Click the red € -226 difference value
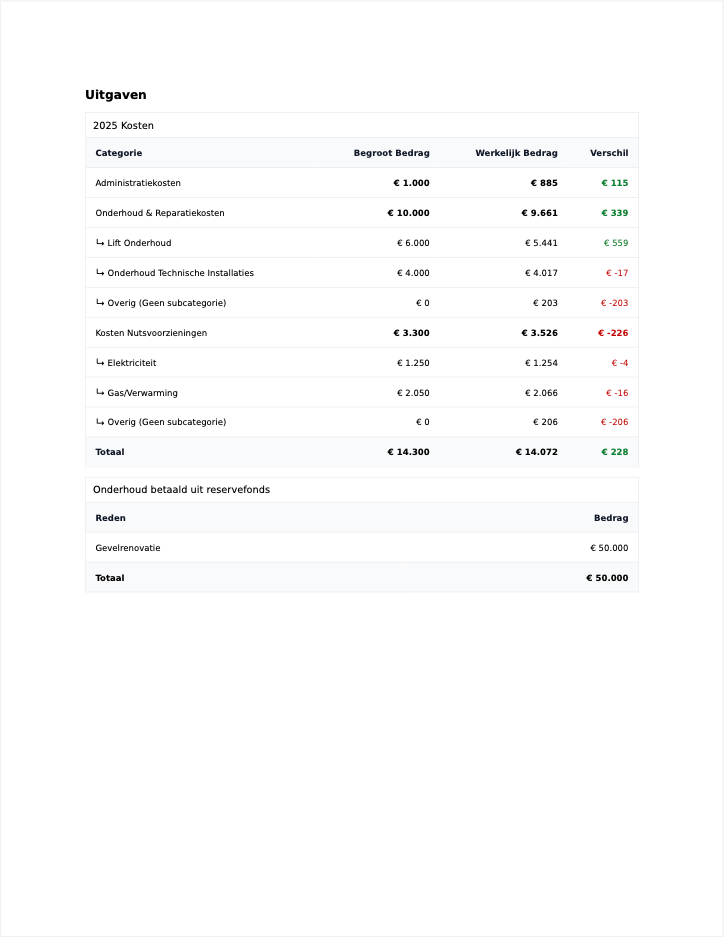Viewport: 724px width, 937px height. click(x=613, y=333)
